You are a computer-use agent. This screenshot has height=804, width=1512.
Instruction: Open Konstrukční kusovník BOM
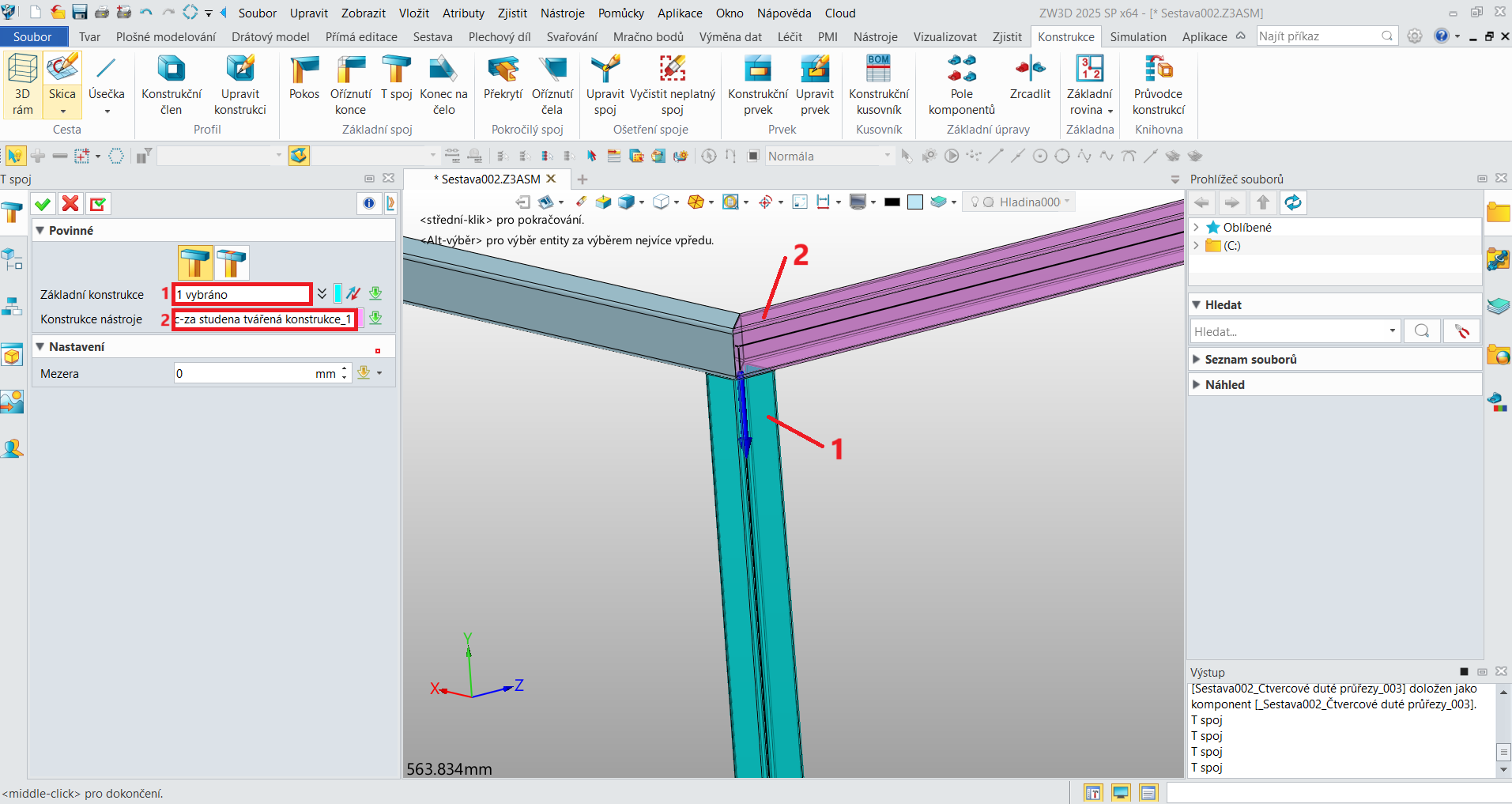[x=879, y=85]
